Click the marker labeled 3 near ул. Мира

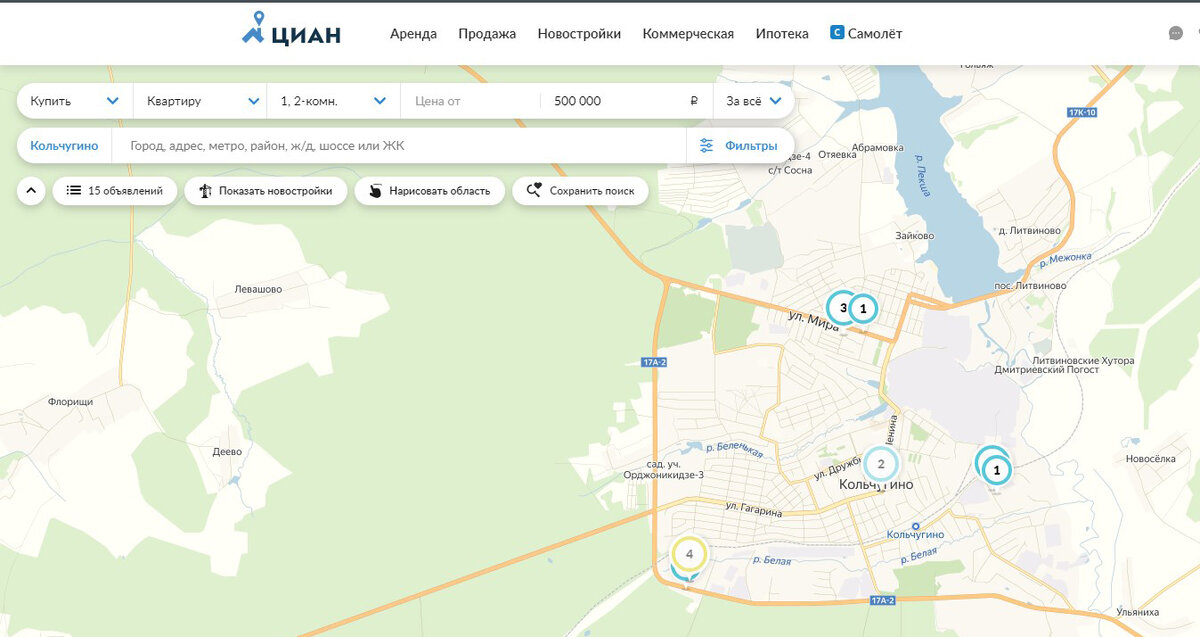(x=843, y=308)
